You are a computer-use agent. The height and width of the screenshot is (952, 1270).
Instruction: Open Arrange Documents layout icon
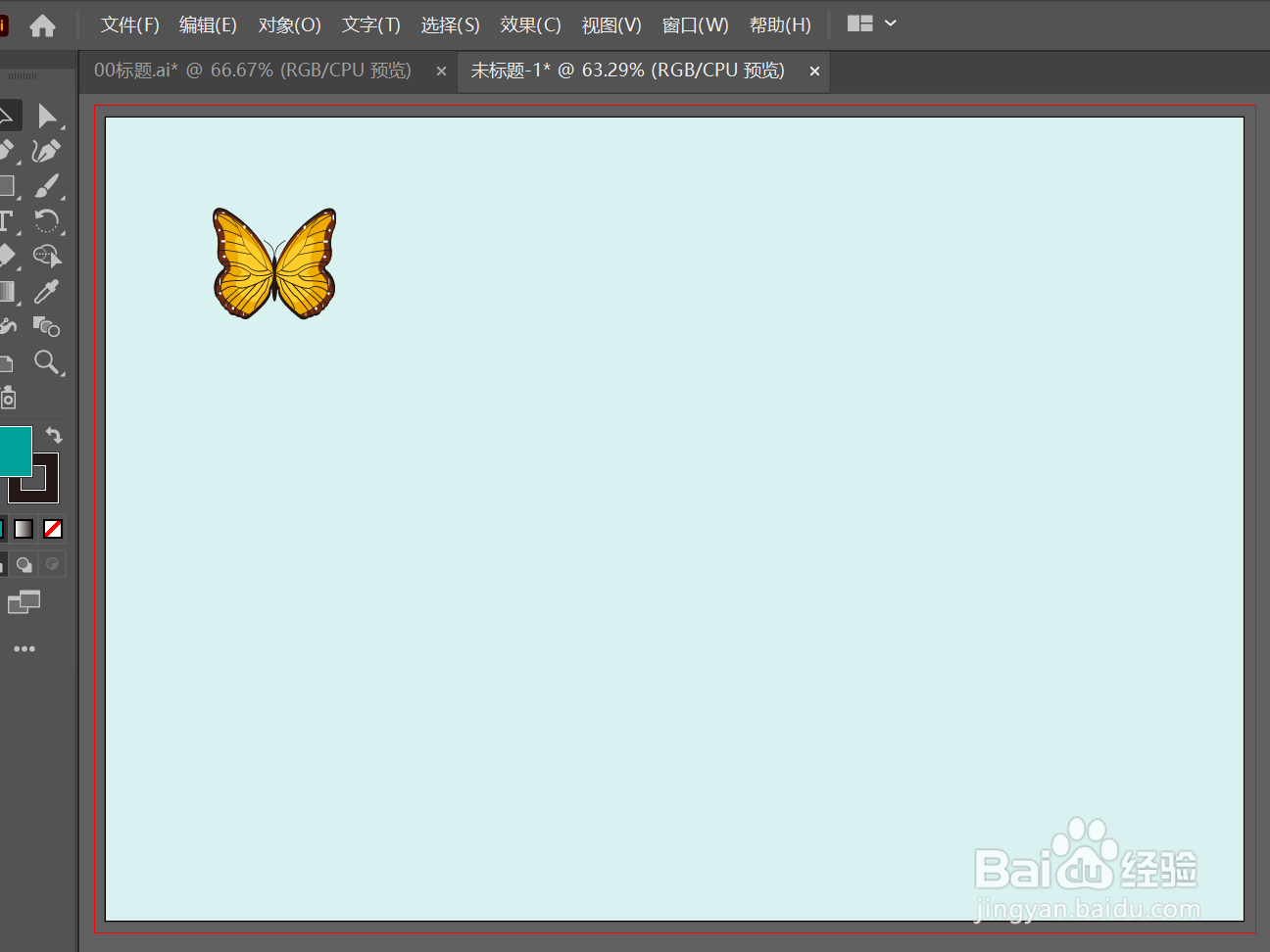click(x=860, y=24)
